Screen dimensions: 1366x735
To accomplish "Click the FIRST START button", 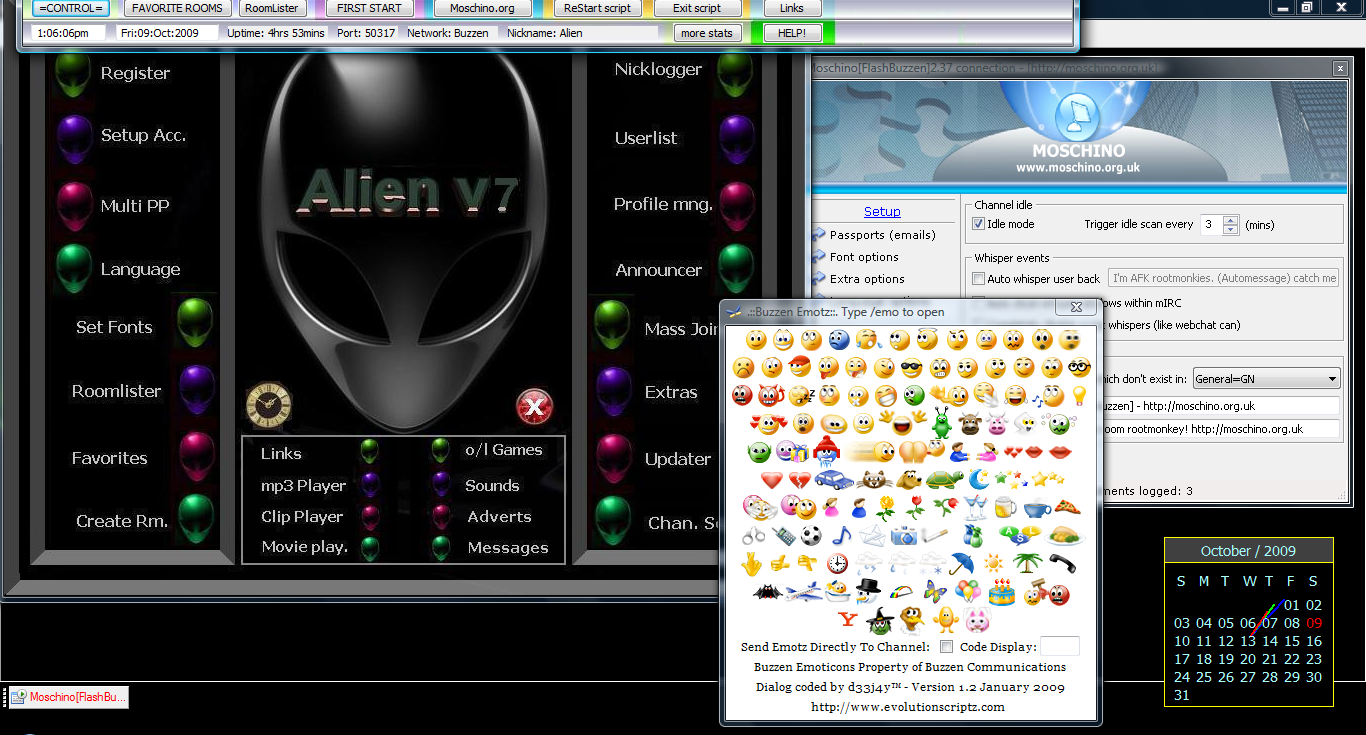I will coord(369,8).
